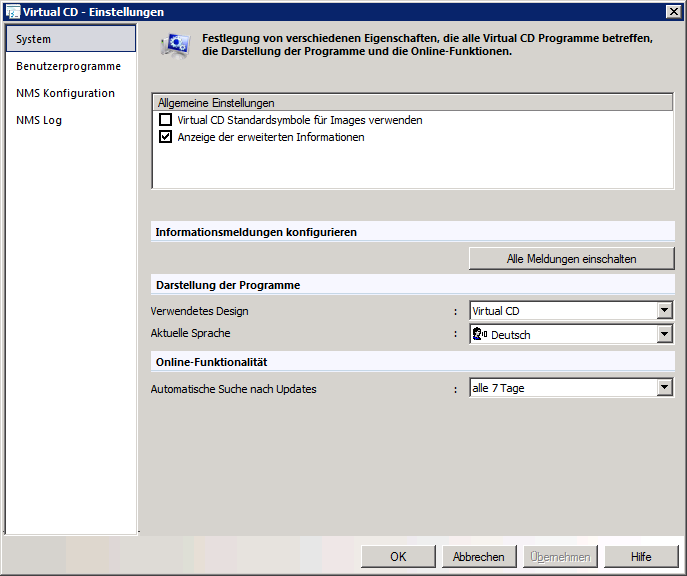Viewport: 687px width, 576px height.
Task: Click the Abbrechen button
Action: (x=479, y=557)
